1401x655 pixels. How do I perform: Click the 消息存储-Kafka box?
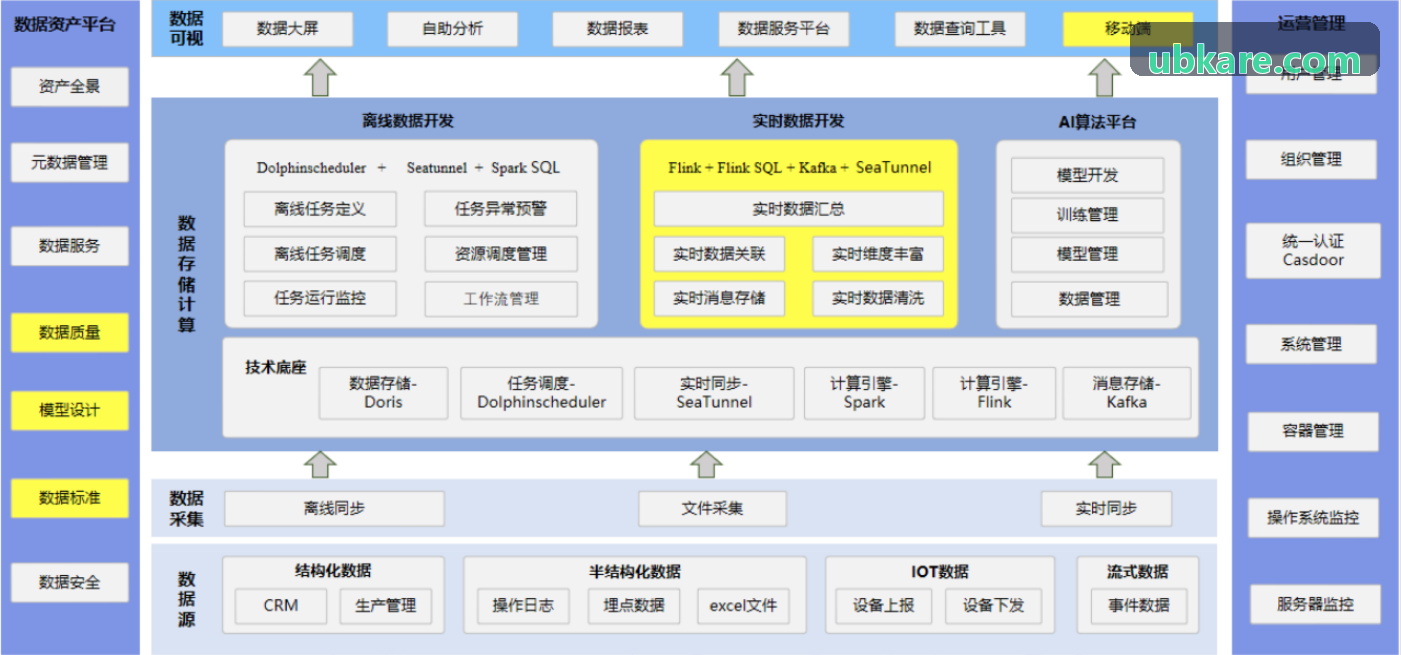pos(1127,393)
